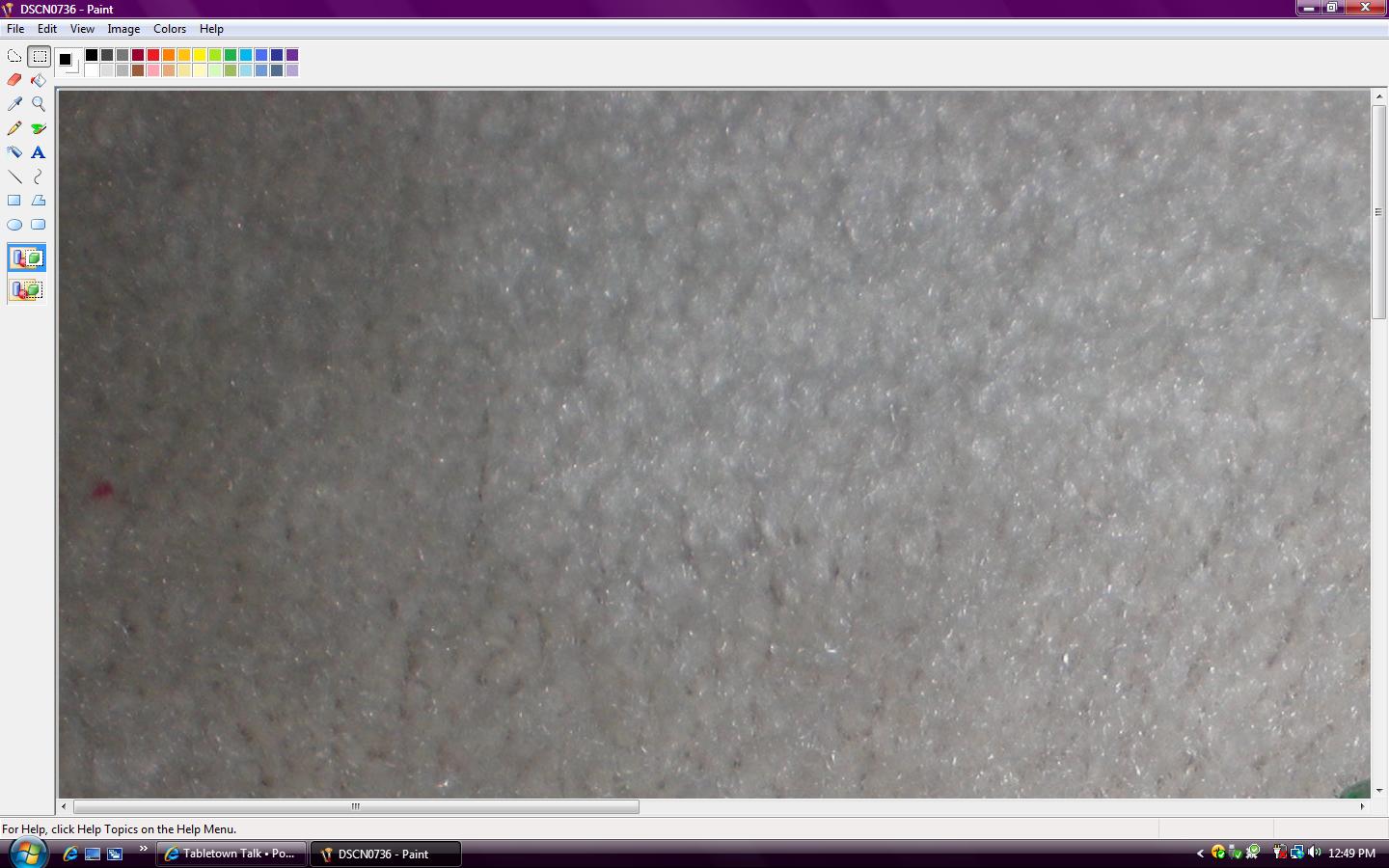The width and height of the screenshot is (1389, 868).
Task: Pick the black color swatch
Action: click(92, 55)
